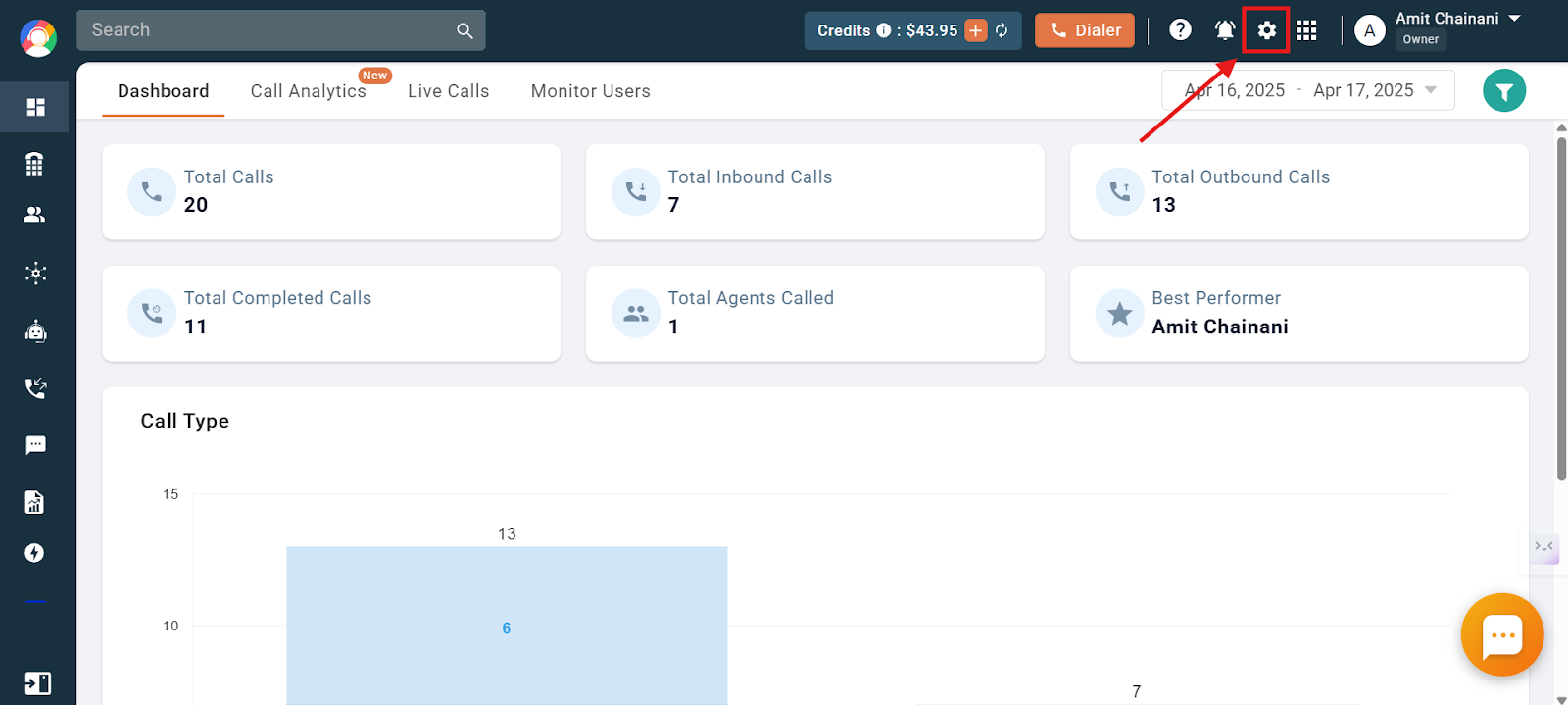The width and height of the screenshot is (1568, 705).
Task: Click the Total Outbound Calls icon
Action: [1120, 191]
